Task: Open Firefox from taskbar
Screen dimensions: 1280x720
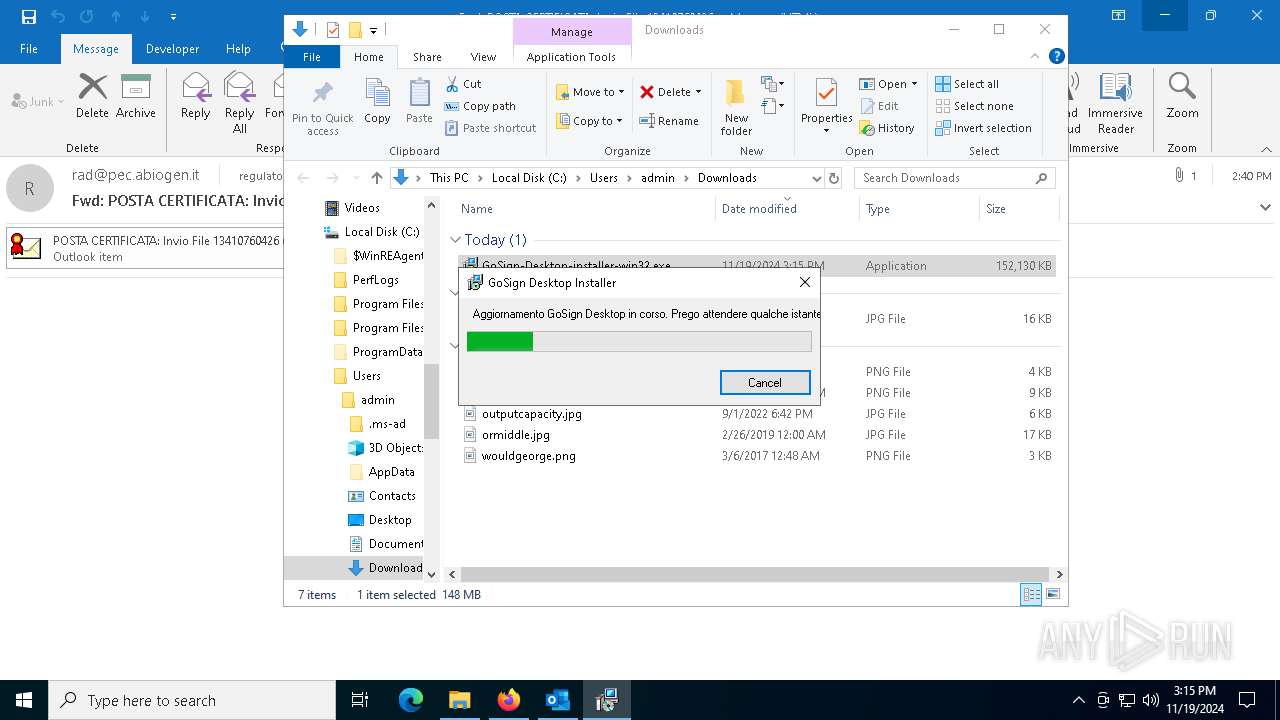Action: click(509, 700)
